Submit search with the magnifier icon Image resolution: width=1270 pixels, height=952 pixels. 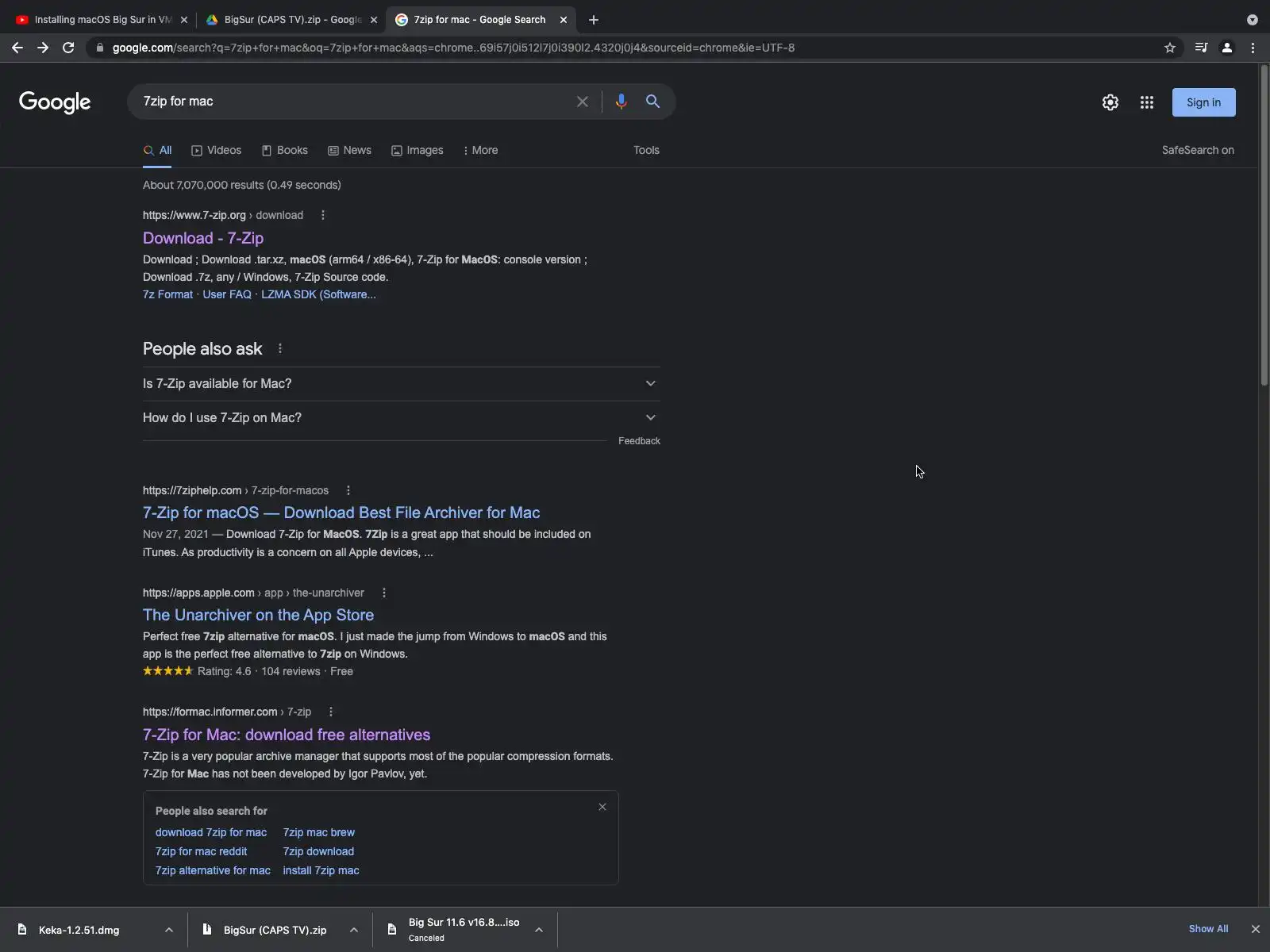[x=652, y=102]
